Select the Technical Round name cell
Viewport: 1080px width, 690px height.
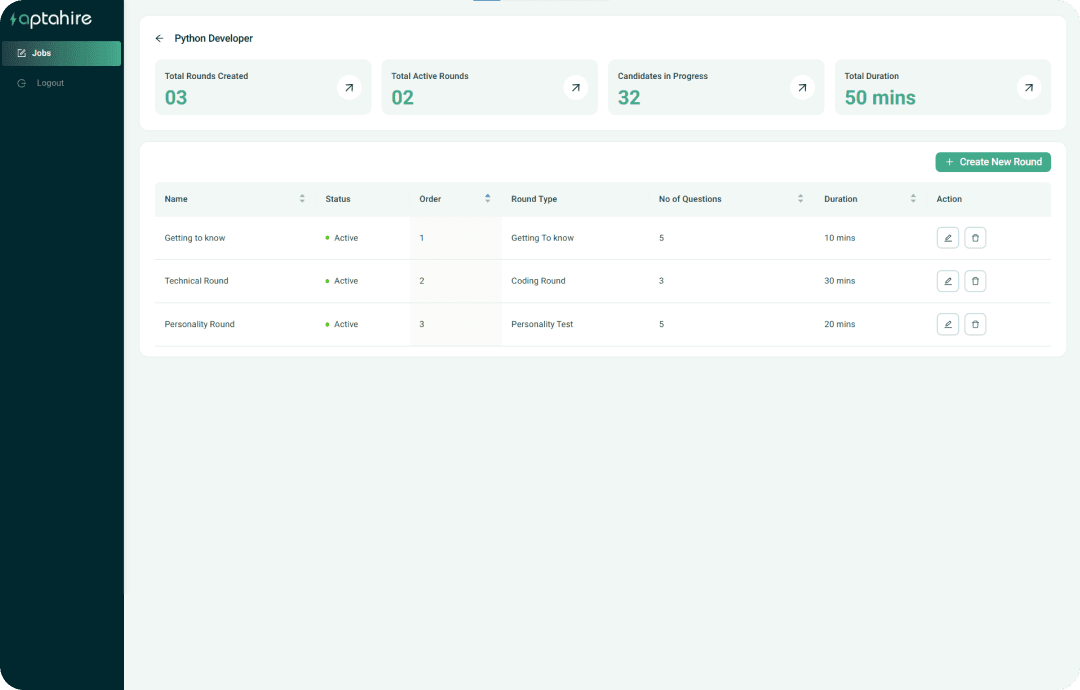click(196, 281)
